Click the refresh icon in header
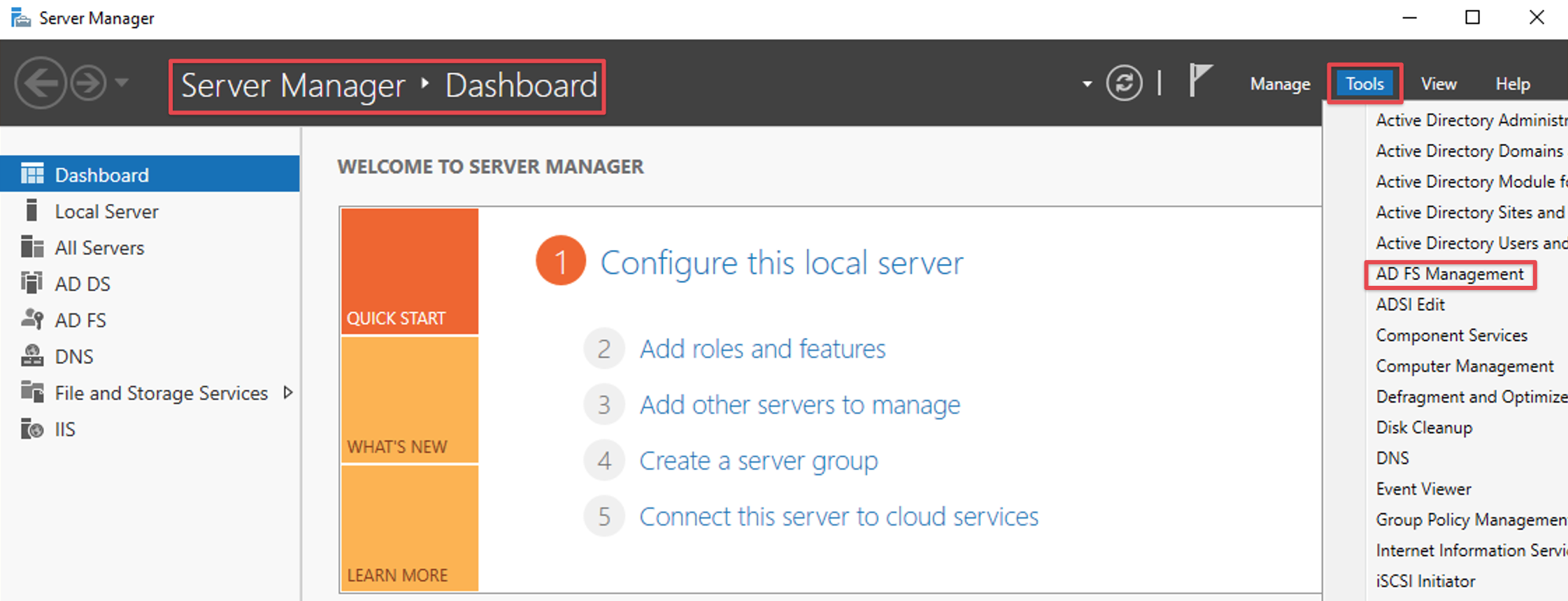Screen dimensions: 1568x601 click(x=1124, y=83)
